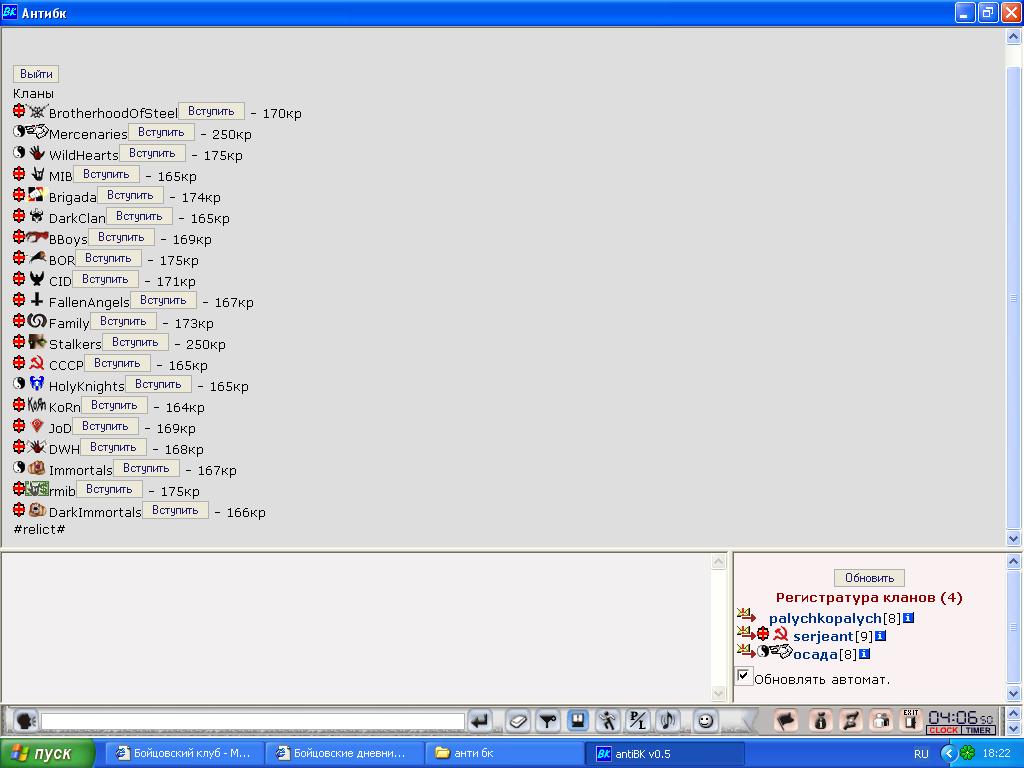
Task: Click the eraser icon in the chat toolbar
Action: click(x=517, y=721)
